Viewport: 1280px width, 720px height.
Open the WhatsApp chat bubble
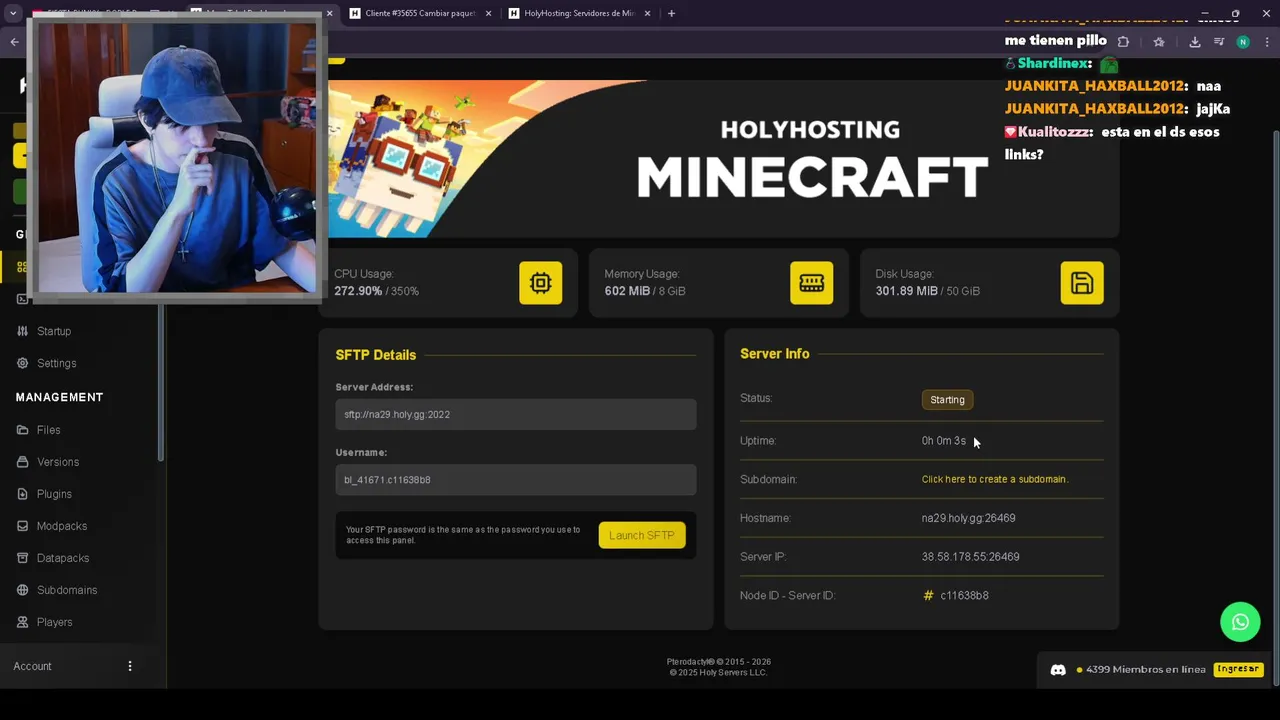coord(1240,622)
